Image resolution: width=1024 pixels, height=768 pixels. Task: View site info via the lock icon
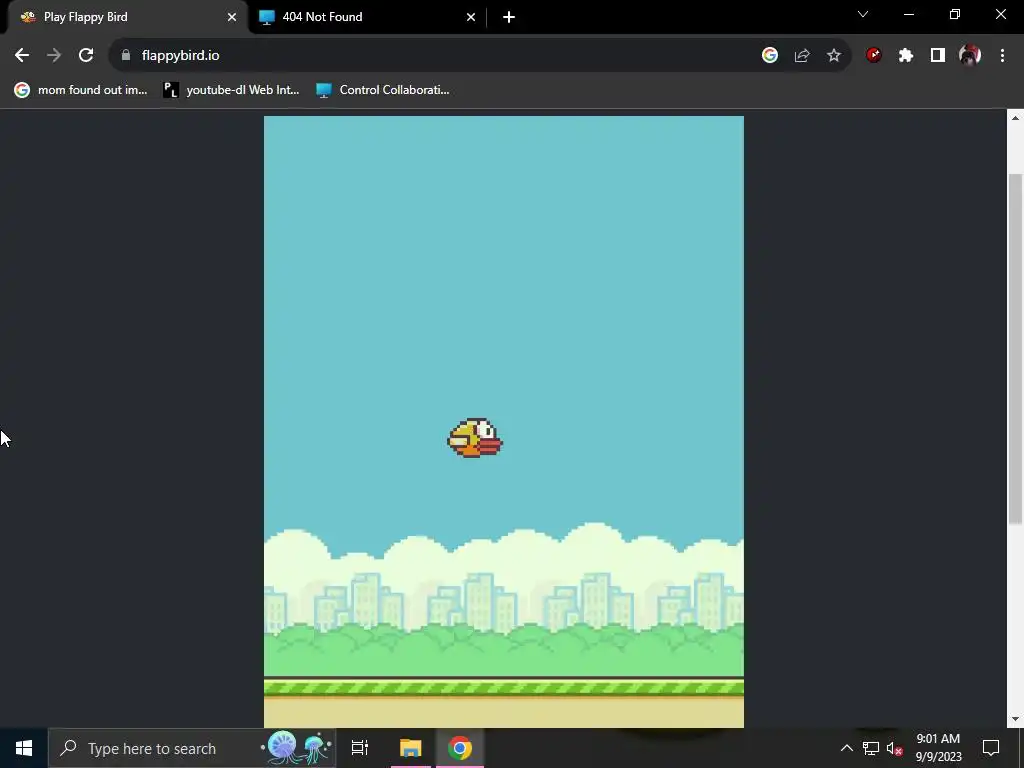coord(126,56)
